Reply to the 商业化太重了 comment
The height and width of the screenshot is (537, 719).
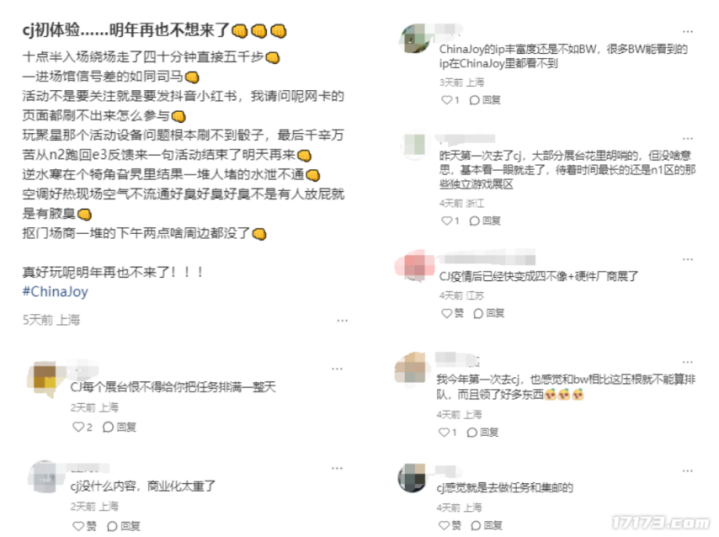[x=123, y=526]
